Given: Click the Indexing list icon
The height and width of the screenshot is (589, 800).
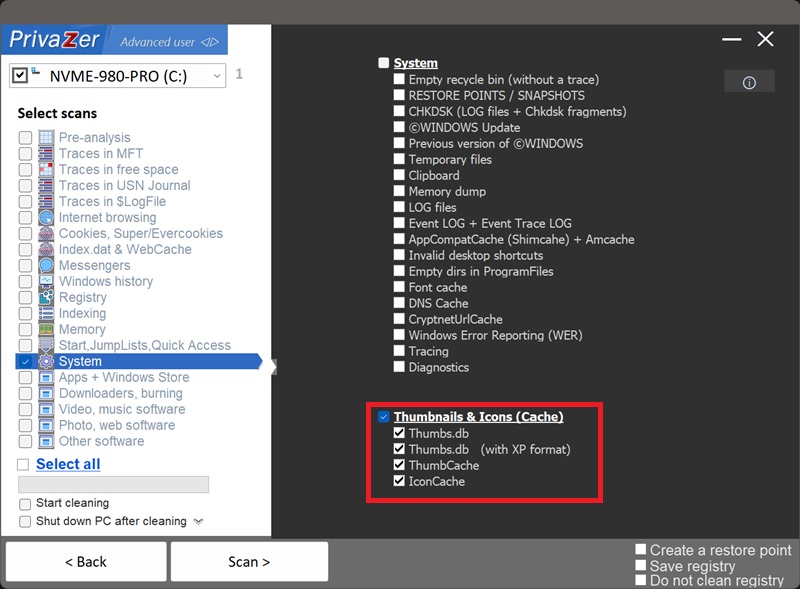Looking at the screenshot, I should coord(46,313).
